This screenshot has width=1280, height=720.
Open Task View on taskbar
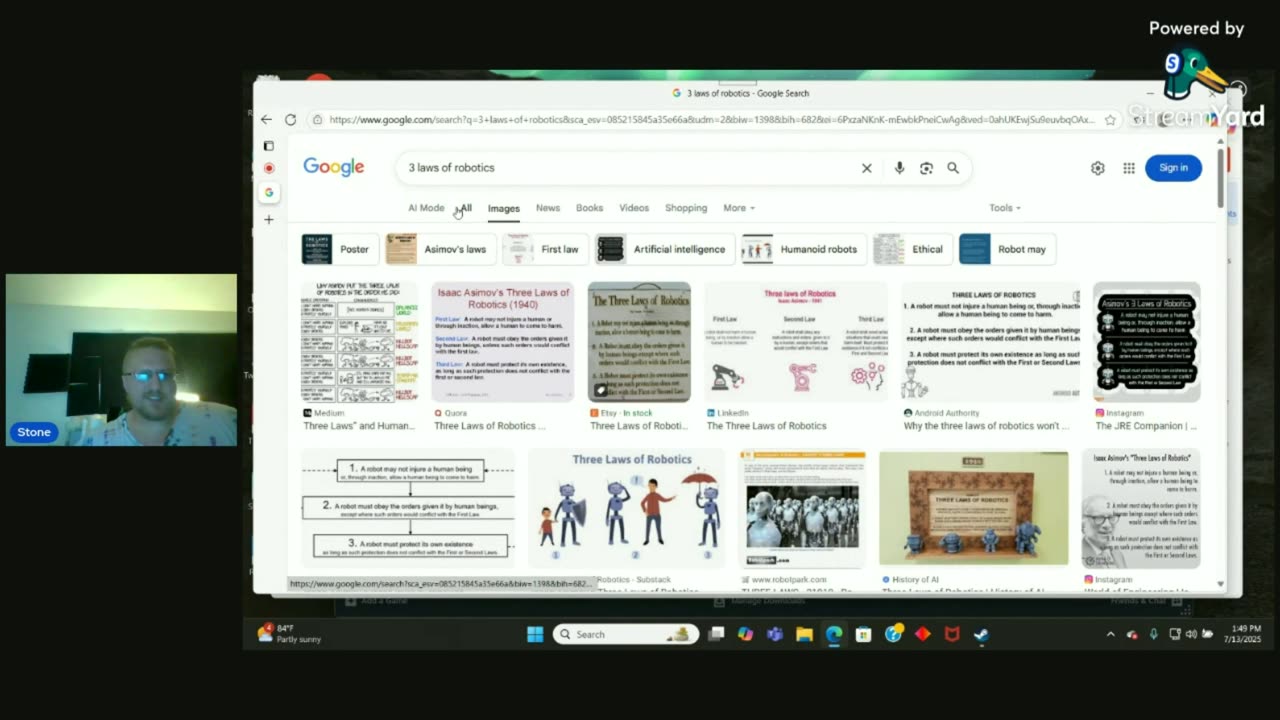pos(716,634)
